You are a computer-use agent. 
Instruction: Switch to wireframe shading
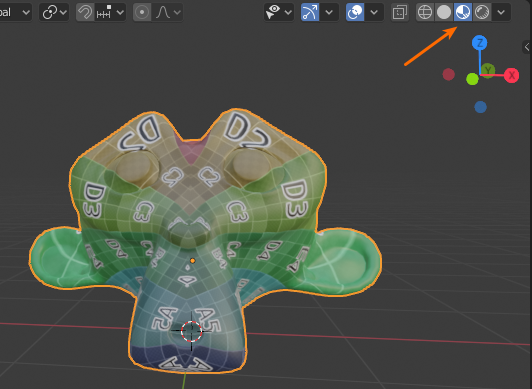(x=425, y=13)
